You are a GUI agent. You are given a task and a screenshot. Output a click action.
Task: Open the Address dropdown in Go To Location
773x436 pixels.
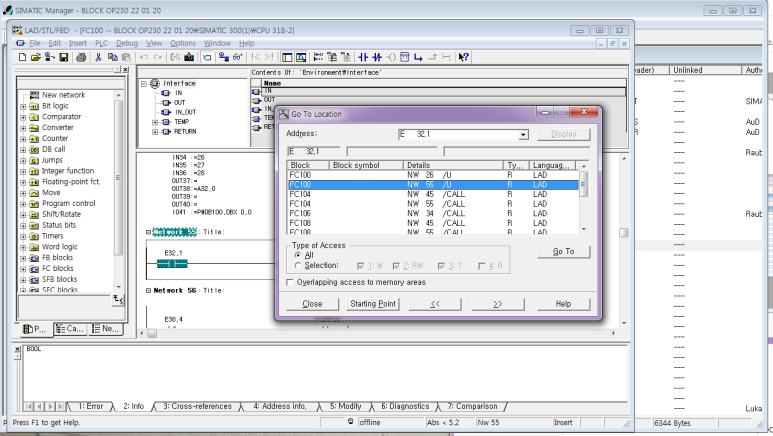[523, 135]
